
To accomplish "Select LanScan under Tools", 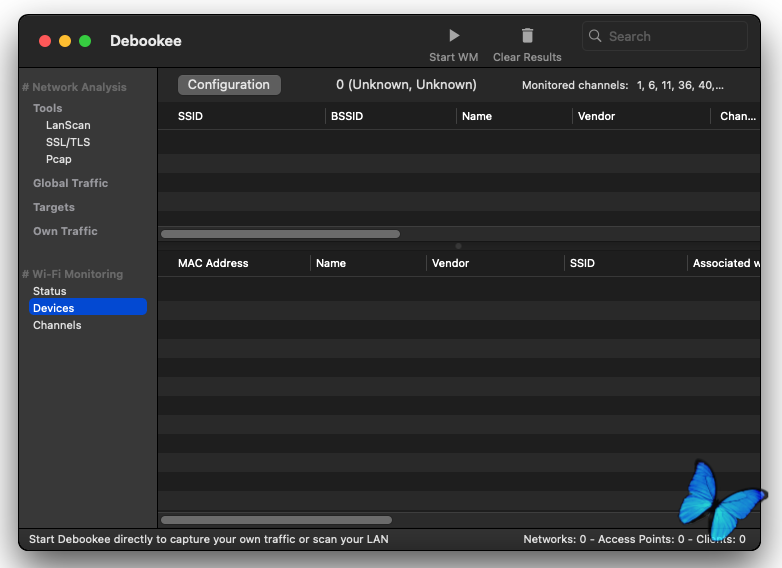I will [68, 125].
